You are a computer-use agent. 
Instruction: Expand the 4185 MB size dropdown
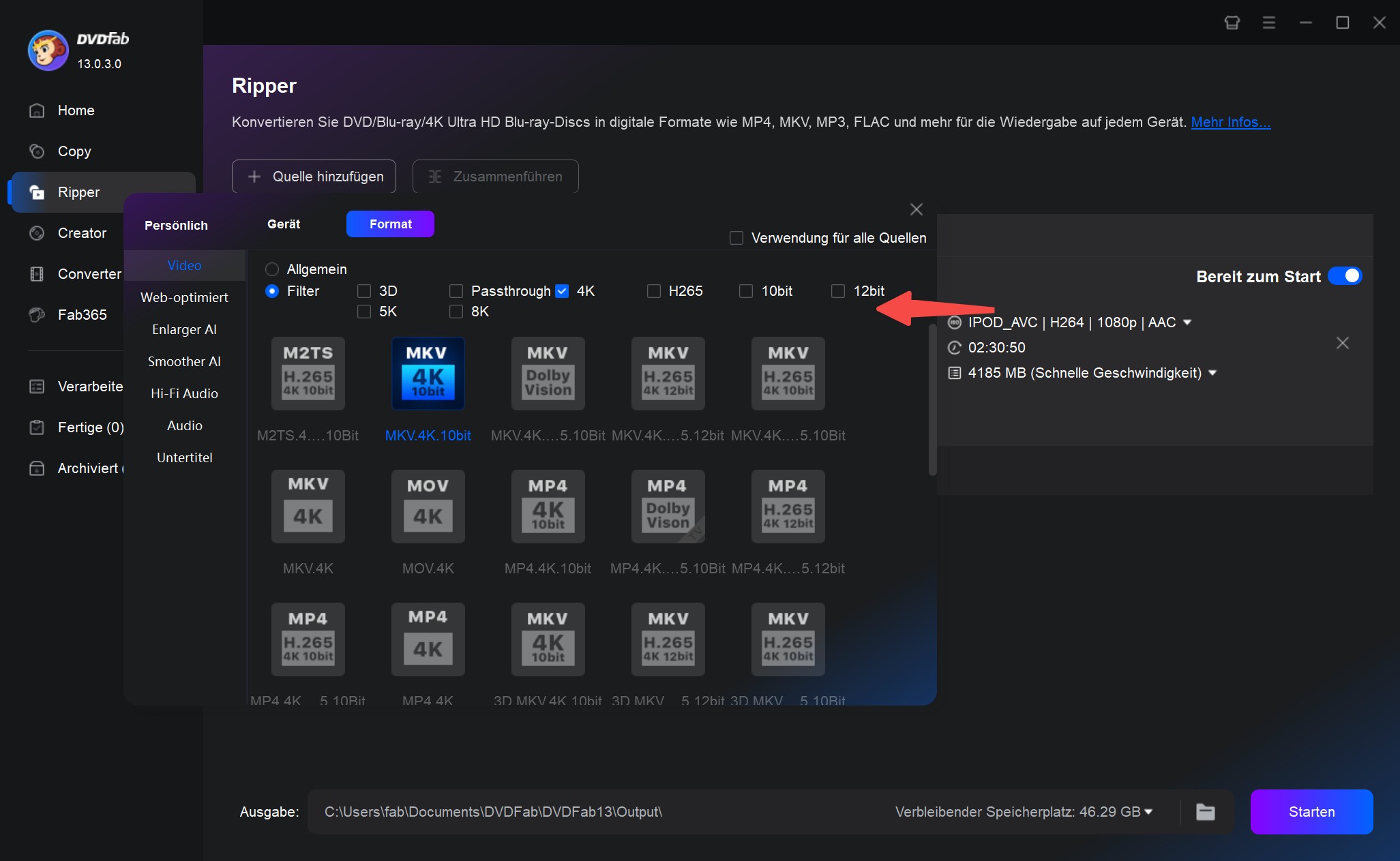click(x=1212, y=373)
